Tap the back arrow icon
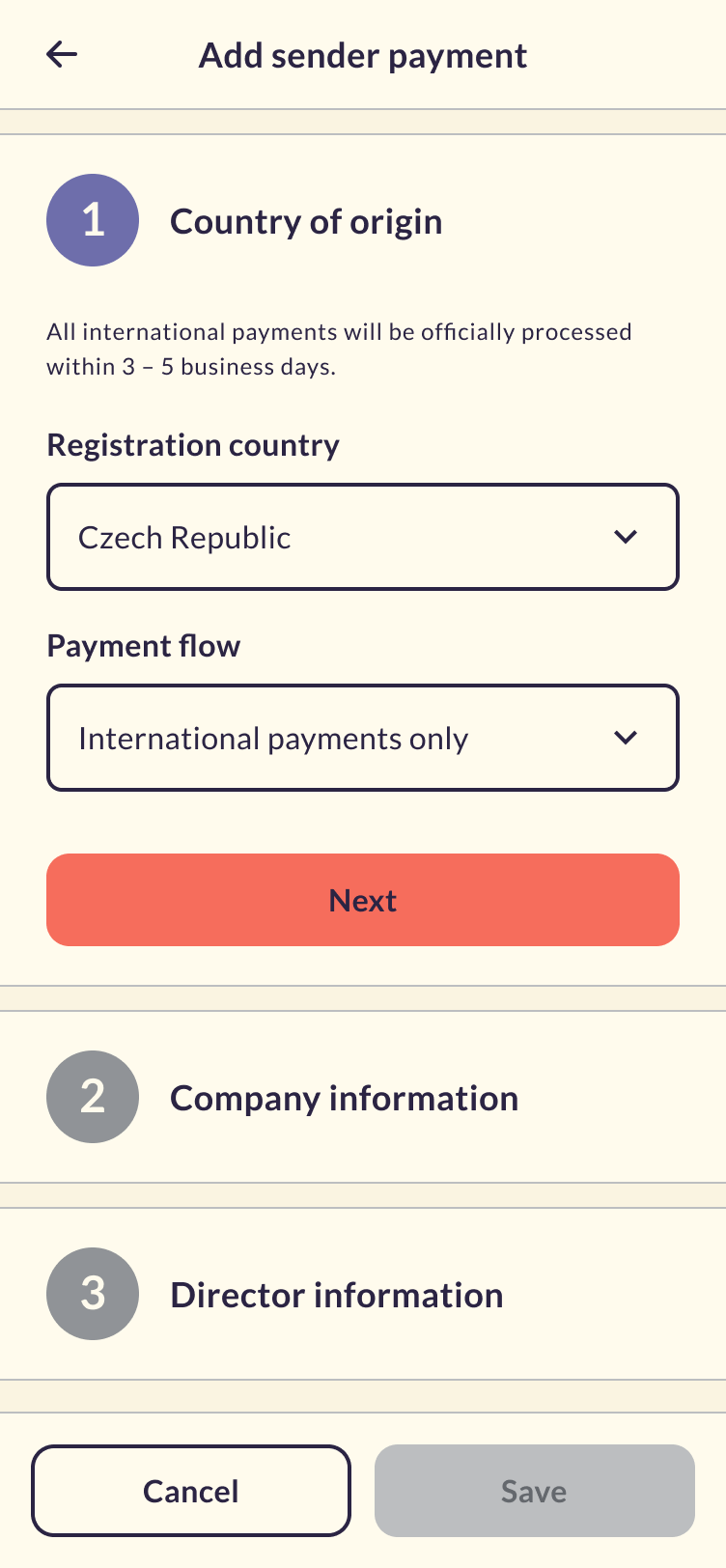This screenshot has height=1568, width=726. pos(62,55)
